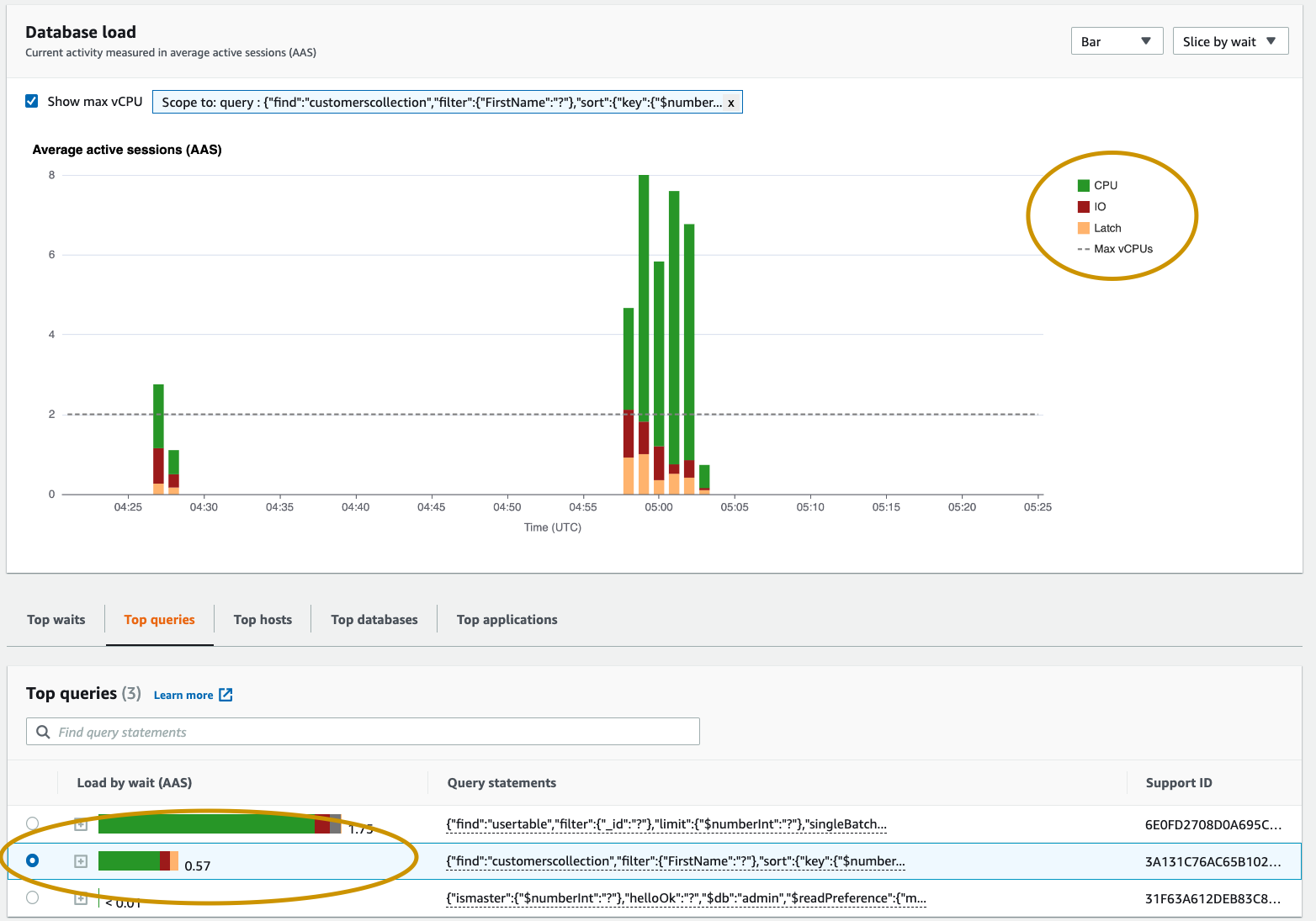
Task: Expand details for the customerscollection query row
Action: click(x=81, y=860)
